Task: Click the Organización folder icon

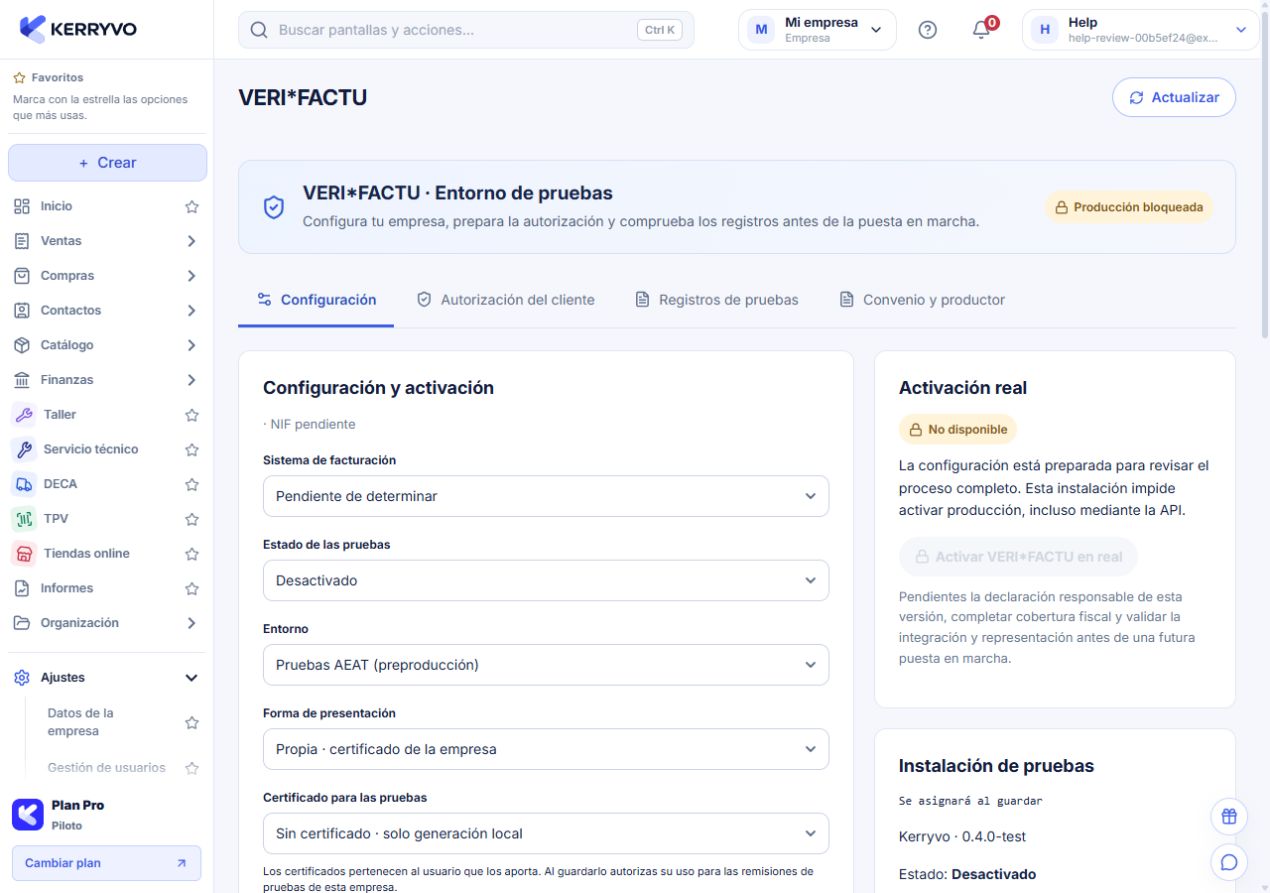Action: pos(22,623)
